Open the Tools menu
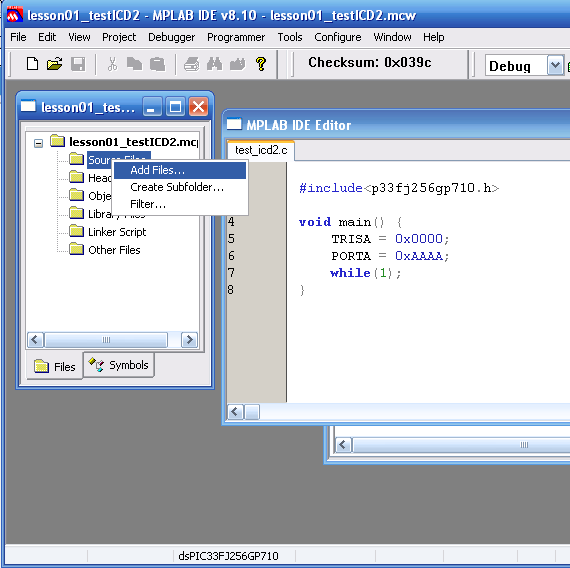Image resolution: width=570 pixels, height=568 pixels. [x=290, y=37]
